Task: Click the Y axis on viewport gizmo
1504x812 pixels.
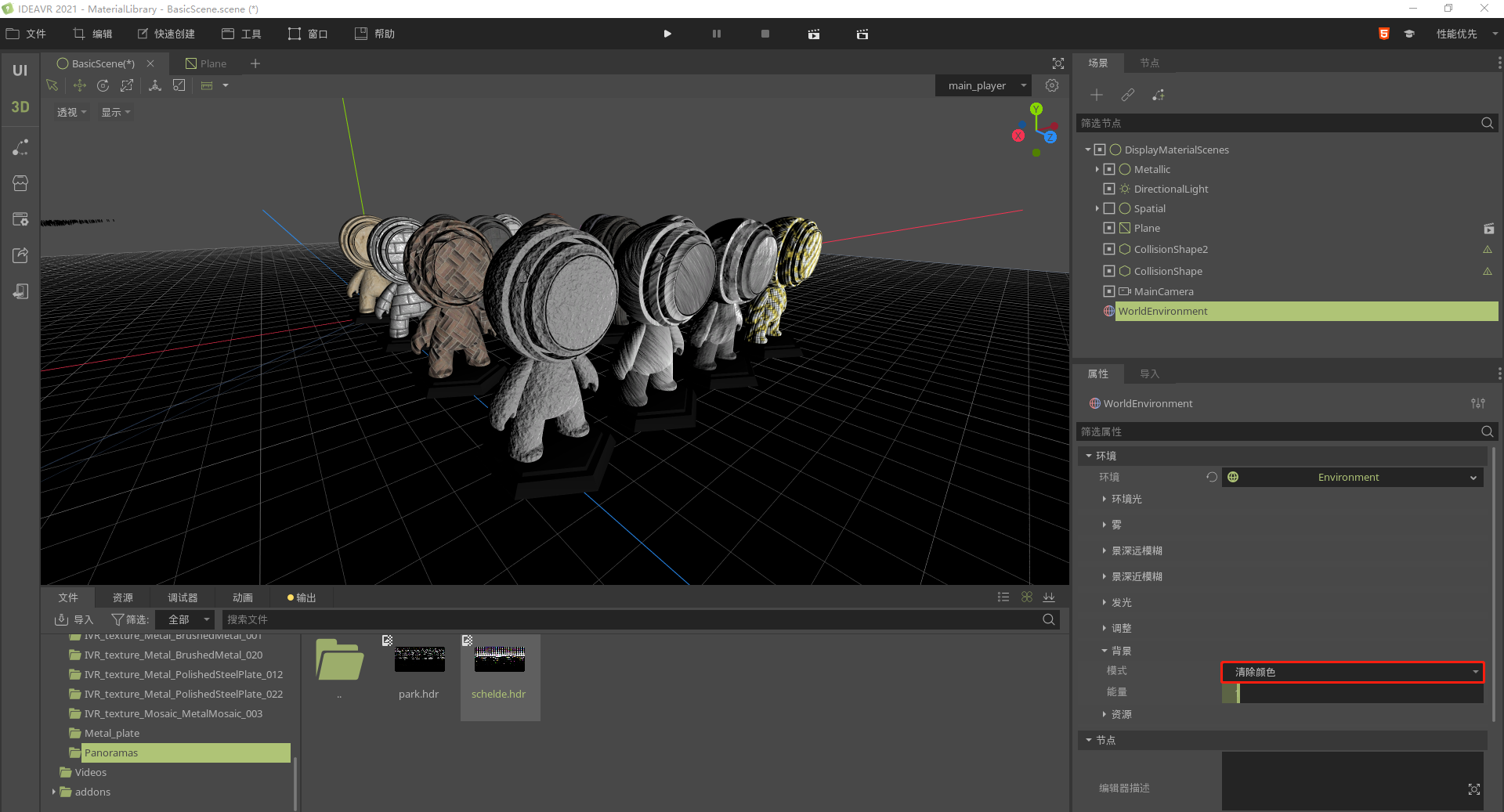Action: [1036, 109]
